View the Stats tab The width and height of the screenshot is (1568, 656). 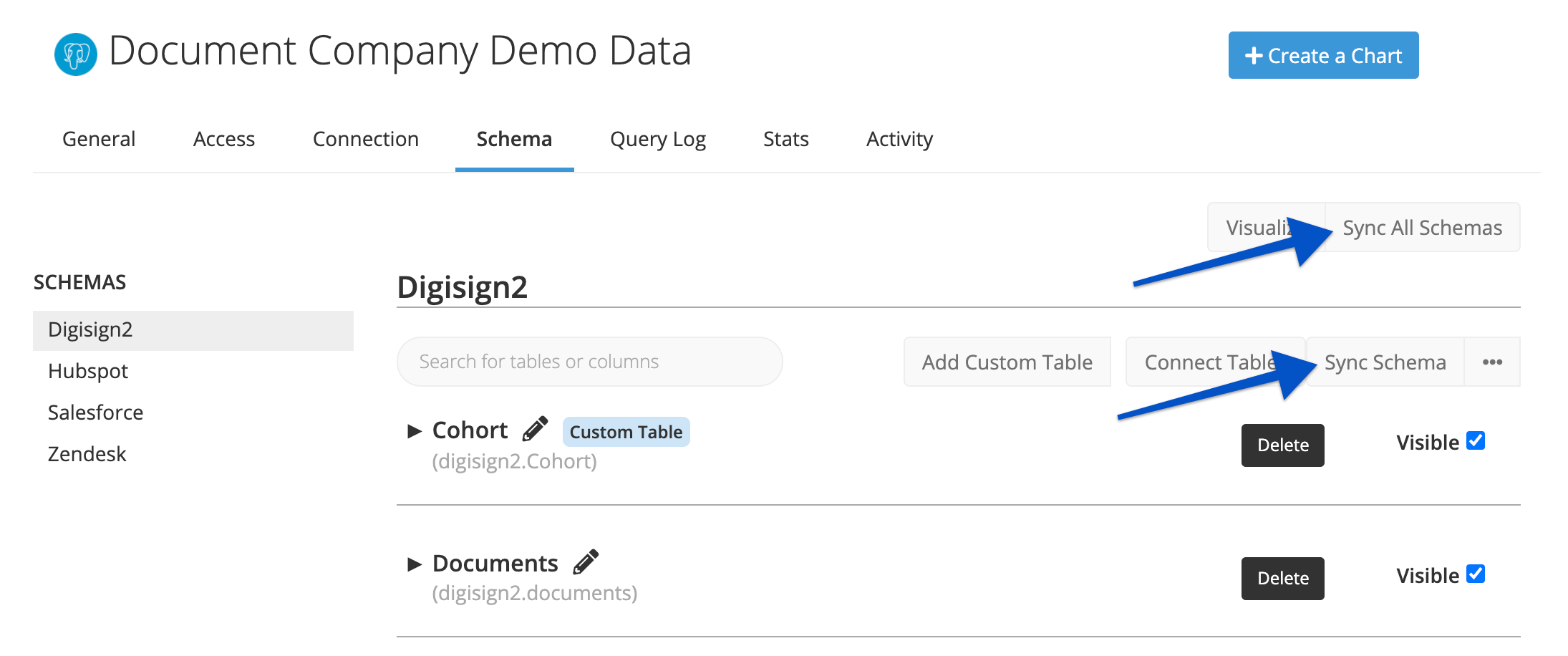click(785, 139)
